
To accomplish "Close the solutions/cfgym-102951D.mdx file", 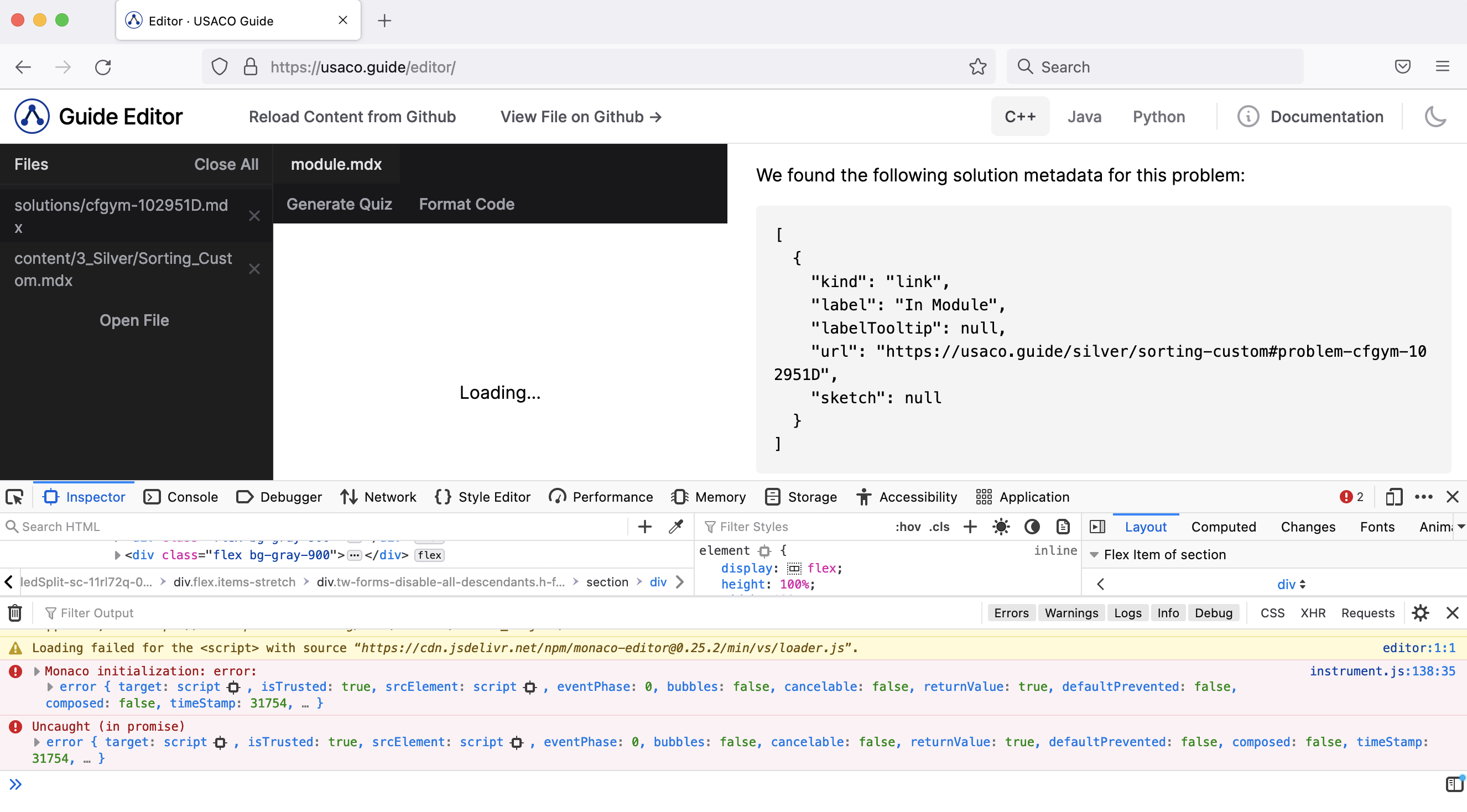I will click(254, 216).
